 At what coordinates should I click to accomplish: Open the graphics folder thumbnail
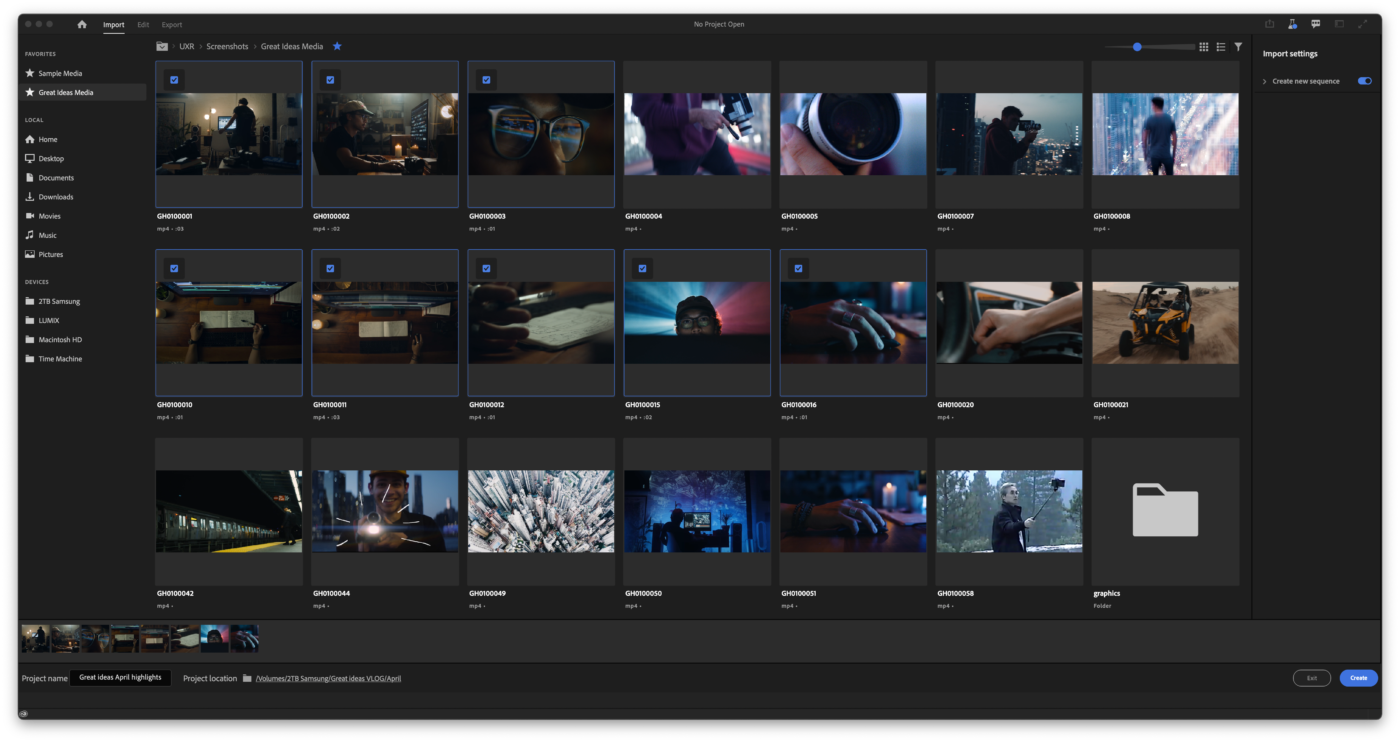pyautogui.click(x=1165, y=511)
